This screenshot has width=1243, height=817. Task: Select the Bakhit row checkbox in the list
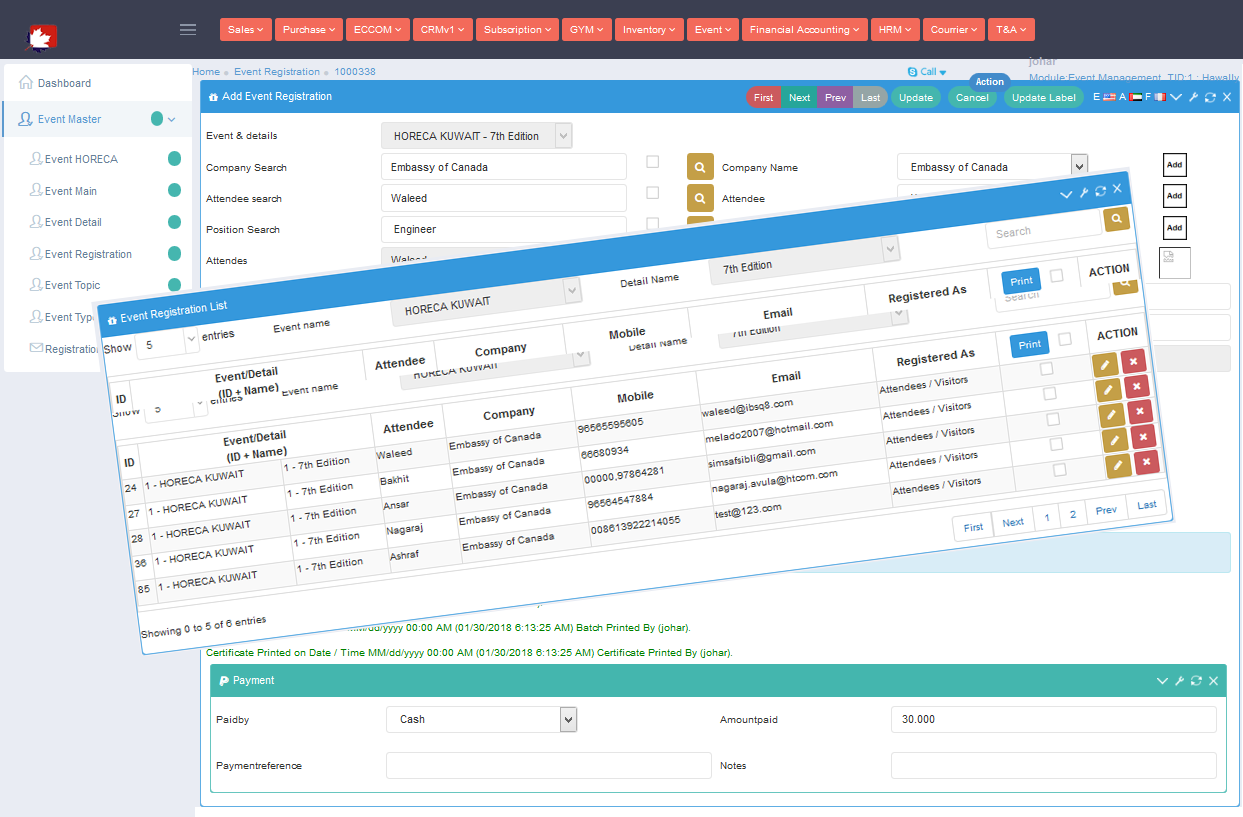point(1049,394)
